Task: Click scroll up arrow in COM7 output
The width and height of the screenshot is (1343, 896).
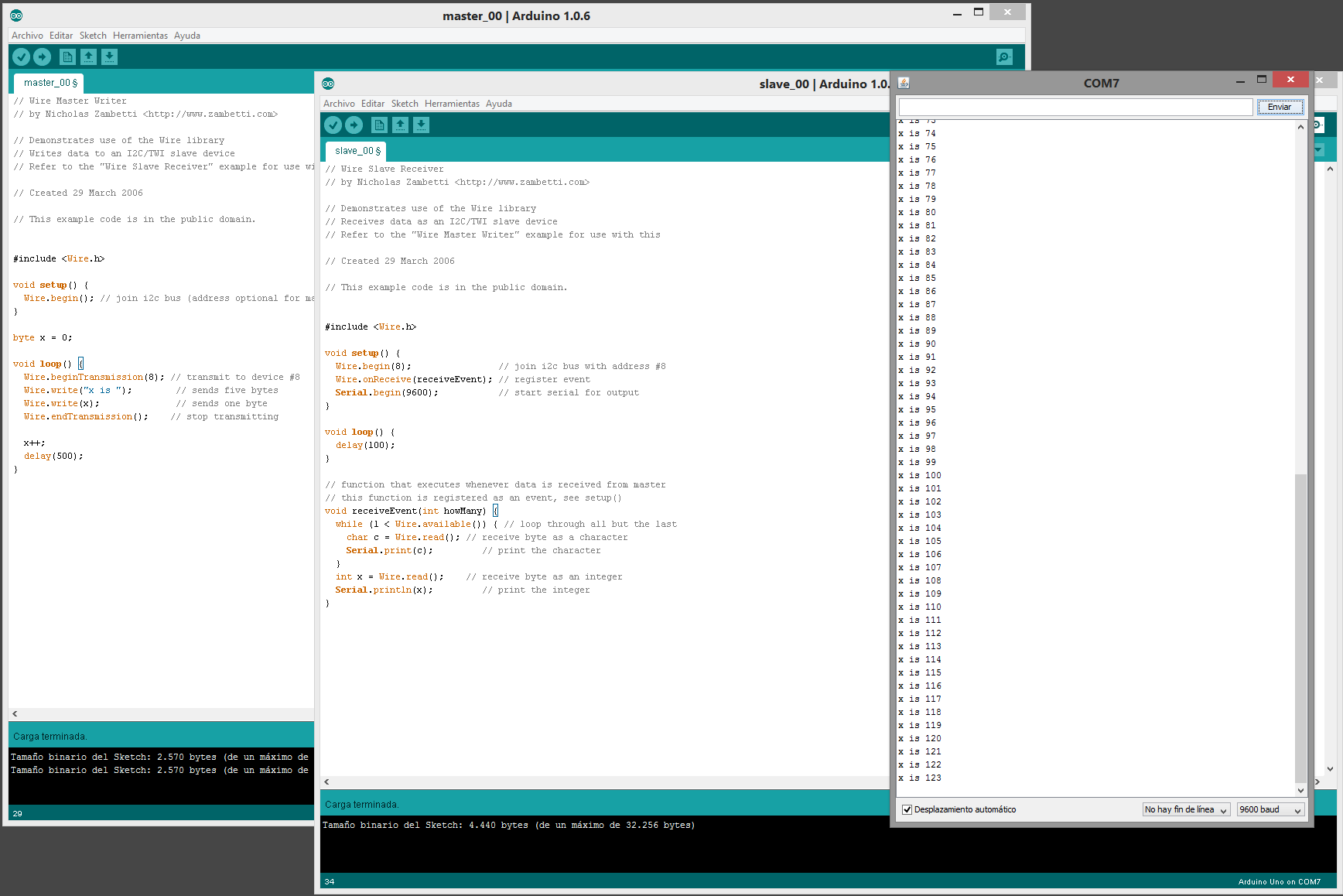Action: pos(1300,127)
